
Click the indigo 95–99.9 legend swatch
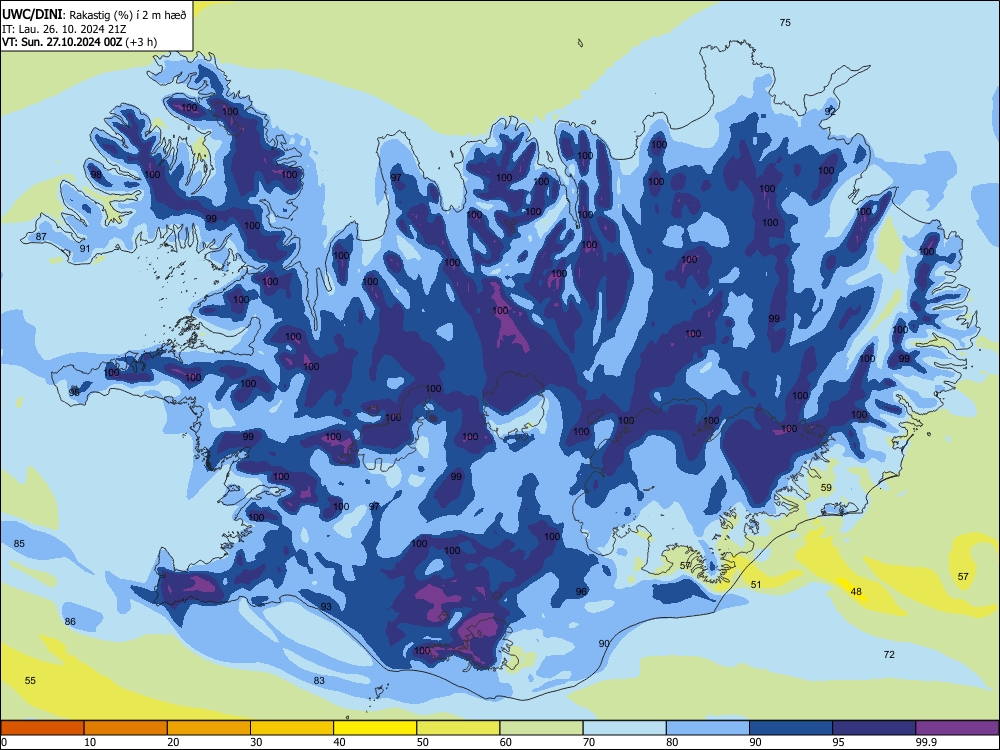click(874, 728)
